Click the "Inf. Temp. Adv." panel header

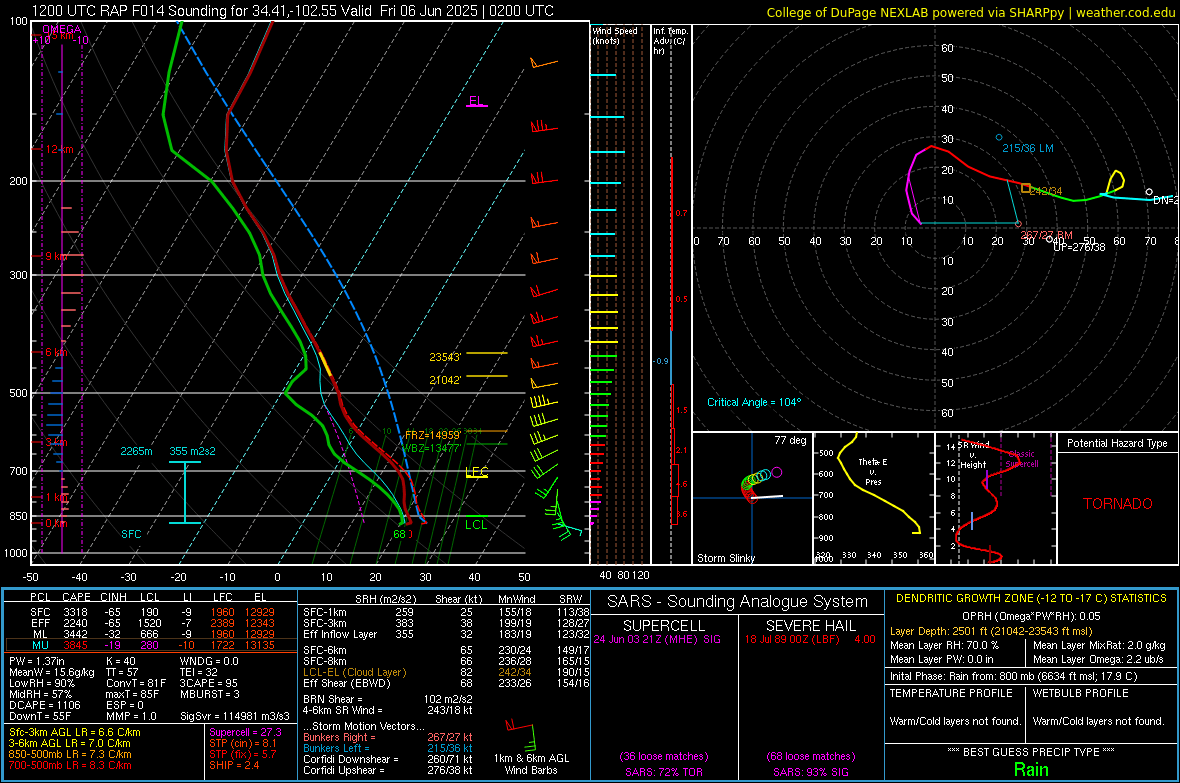[x=670, y=41]
